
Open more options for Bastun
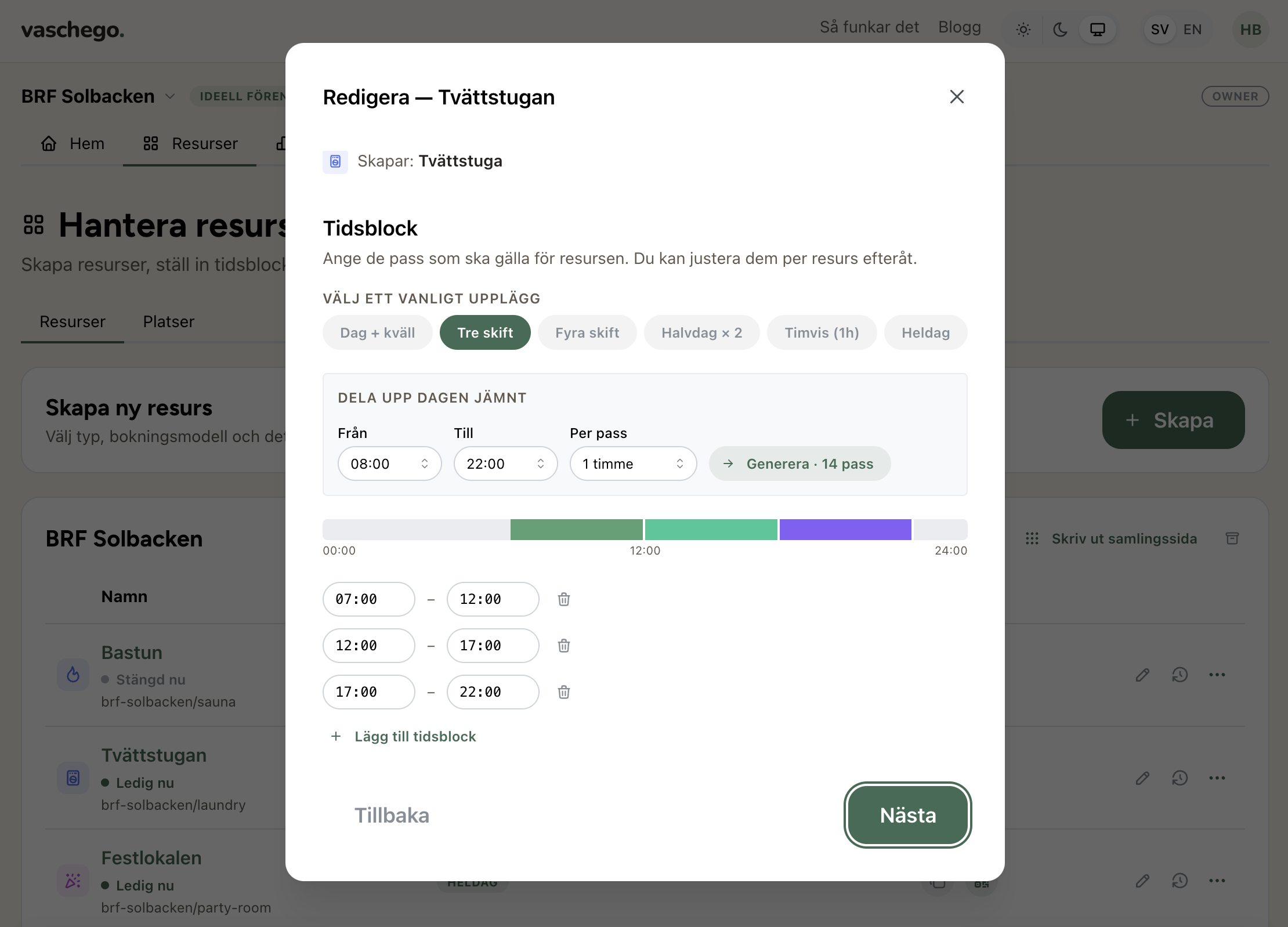coord(1217,675)
